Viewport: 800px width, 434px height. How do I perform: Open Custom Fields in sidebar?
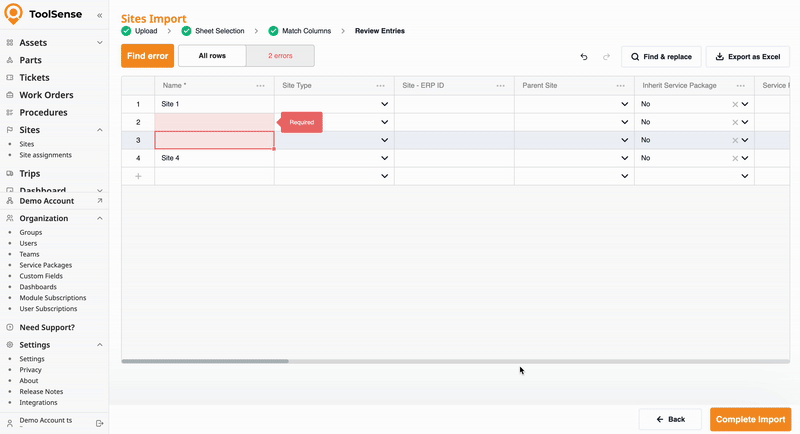point(41,276)
